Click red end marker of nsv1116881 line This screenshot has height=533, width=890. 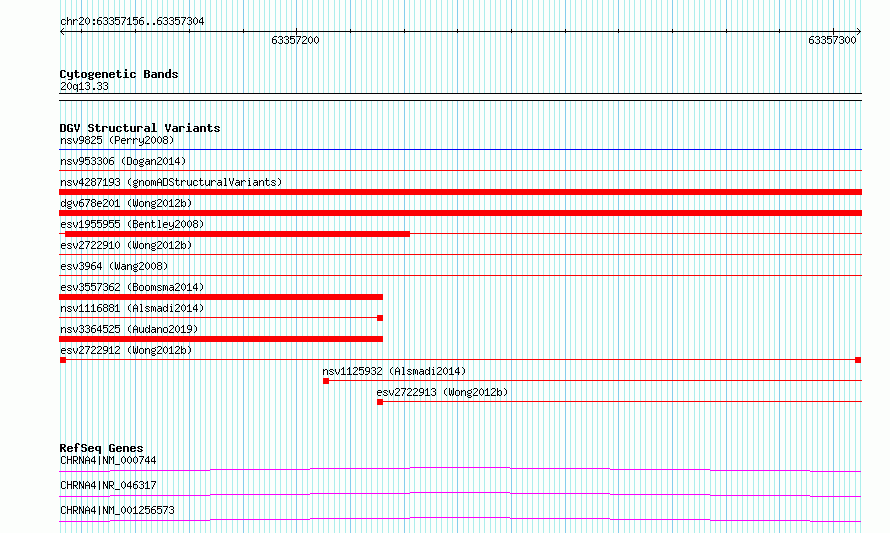380,318
